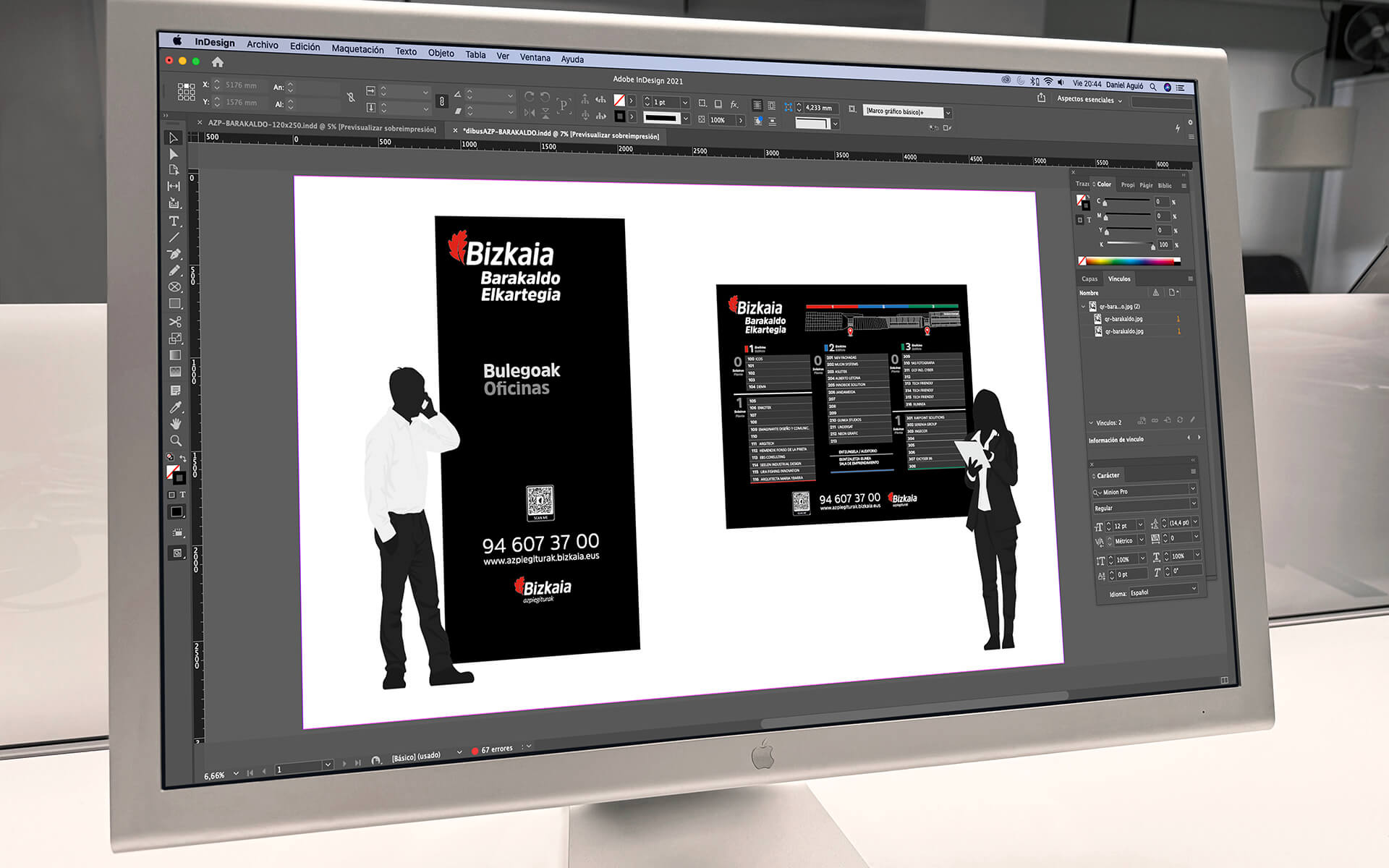Screen dimensions: 1389x868
Task: Open the Idioma Español dropdown
Action: pos(1163,591)
